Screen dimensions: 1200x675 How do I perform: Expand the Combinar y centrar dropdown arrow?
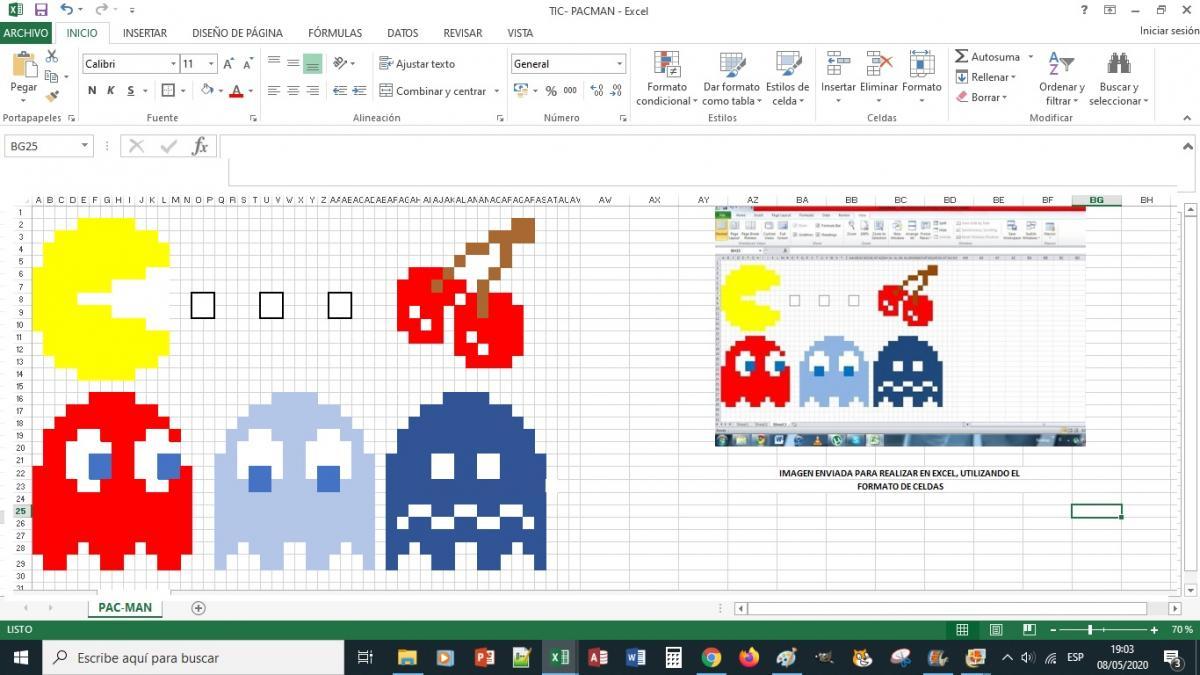tap(496, 91)
